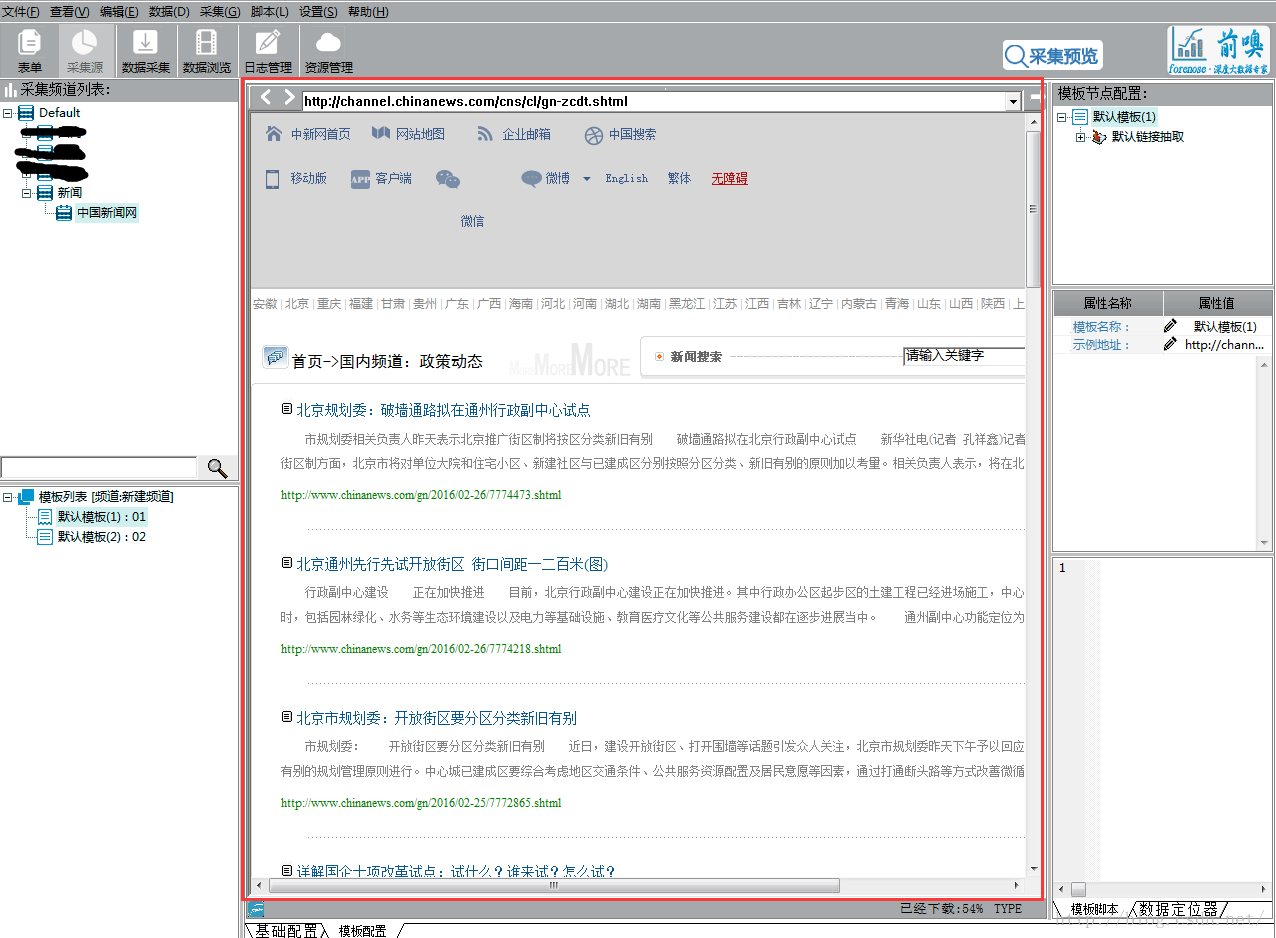
Task: Click the 繁体 link
Action: (679, 179)
